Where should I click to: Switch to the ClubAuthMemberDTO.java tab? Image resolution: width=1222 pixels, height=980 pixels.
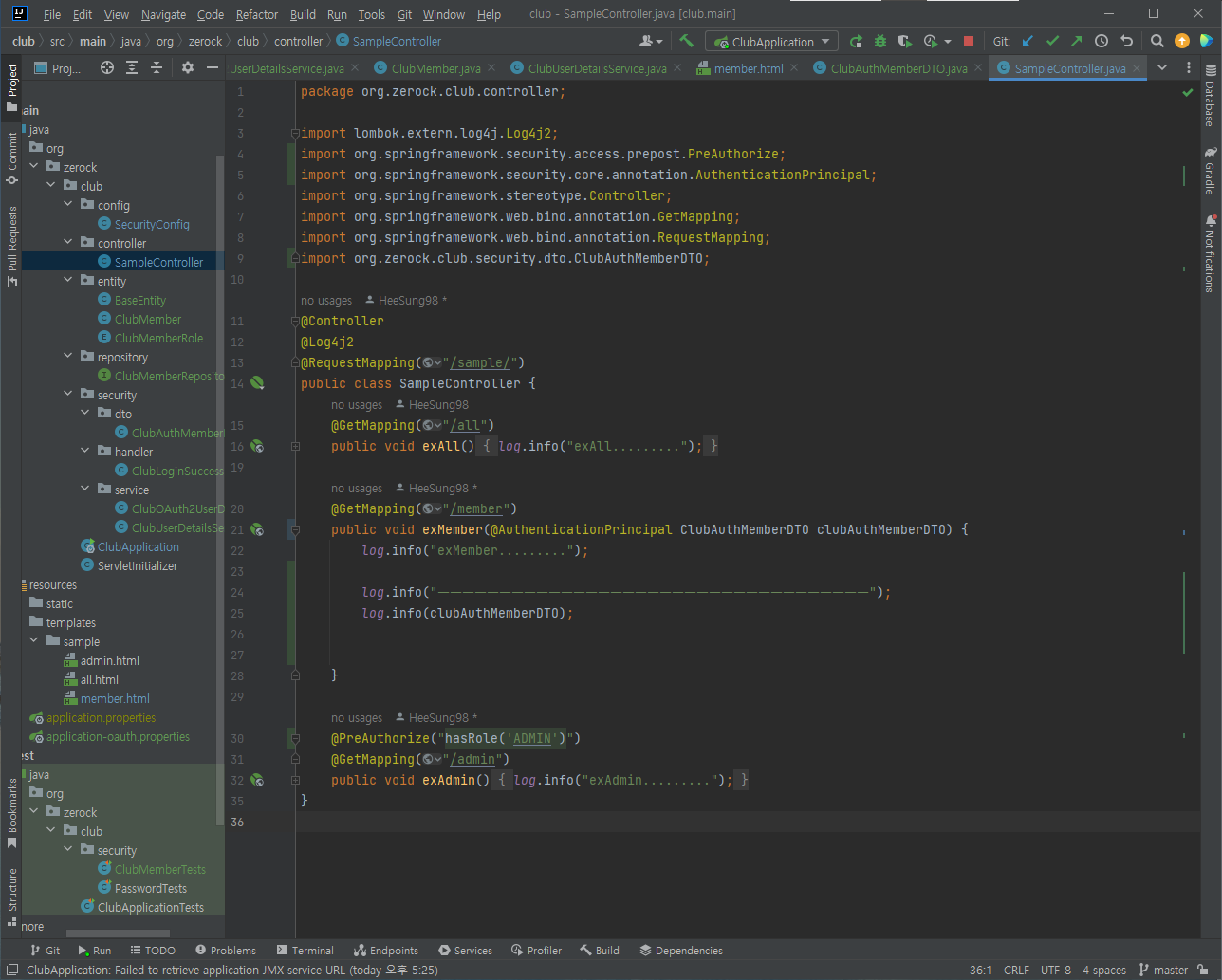[898, 68]
